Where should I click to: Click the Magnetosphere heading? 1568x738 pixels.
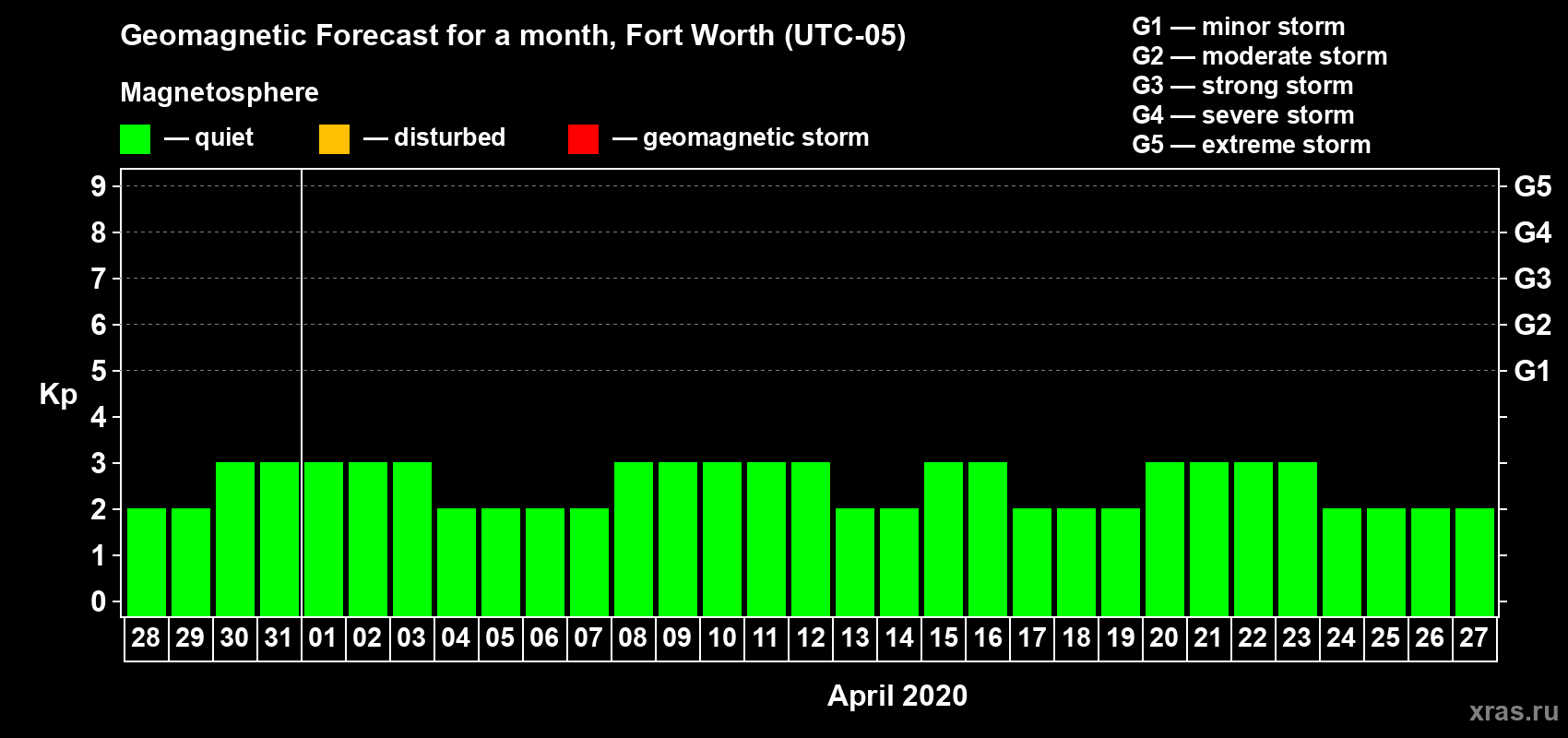(x=220, y=92)
